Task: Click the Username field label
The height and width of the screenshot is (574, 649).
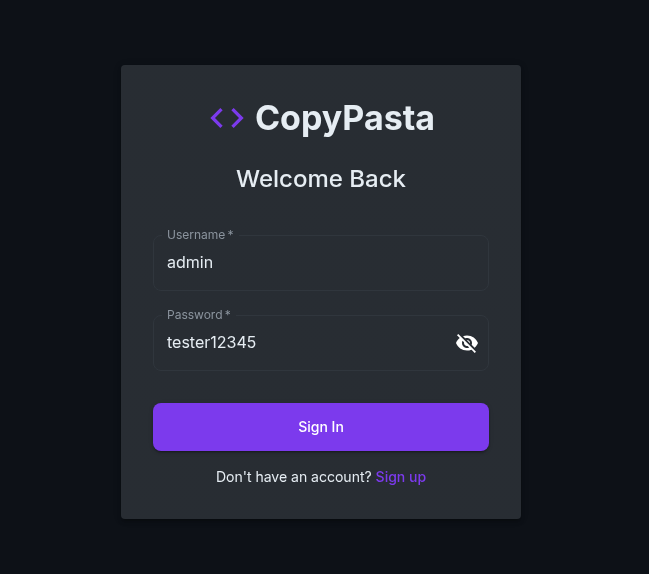Action: [196, 235]
